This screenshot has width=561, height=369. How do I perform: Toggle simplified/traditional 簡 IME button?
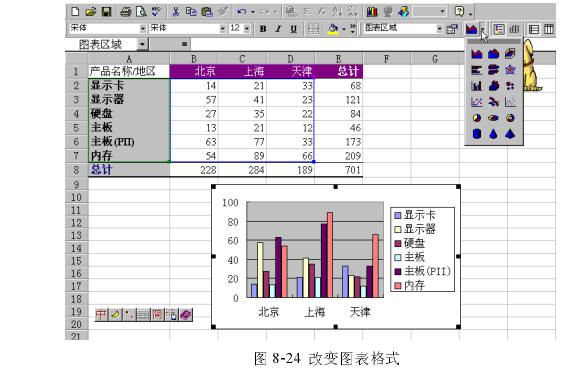tap(157, 315)
